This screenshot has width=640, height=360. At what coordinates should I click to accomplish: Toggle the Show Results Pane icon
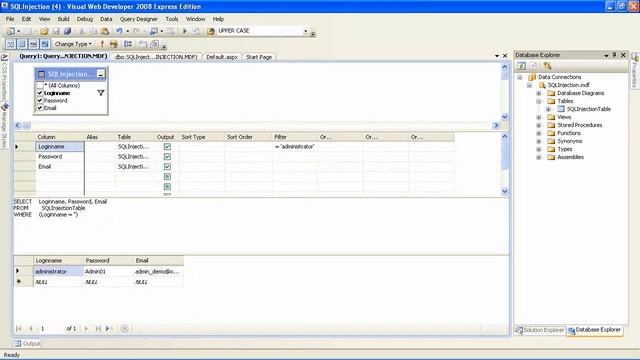[x=44, y=44]
